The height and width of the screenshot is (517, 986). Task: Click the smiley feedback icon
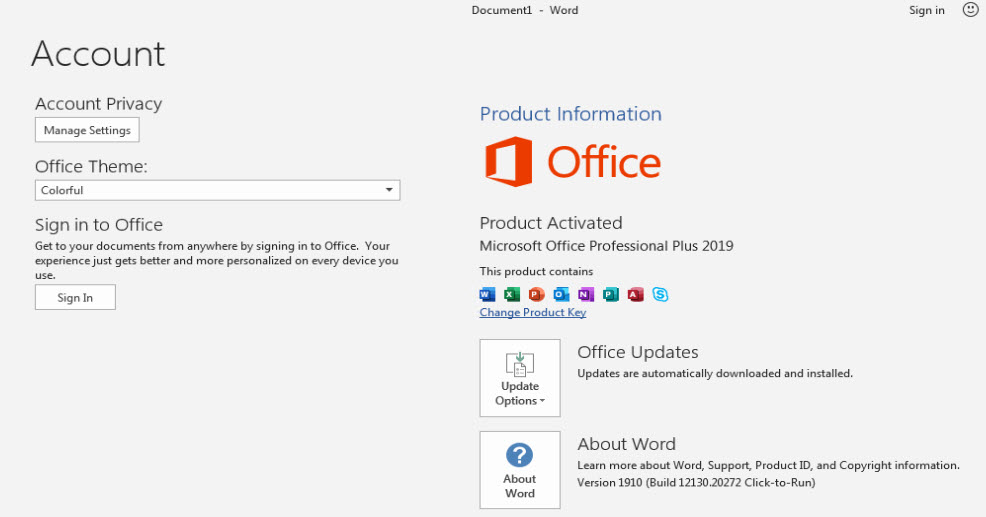[x=970, y=10]
